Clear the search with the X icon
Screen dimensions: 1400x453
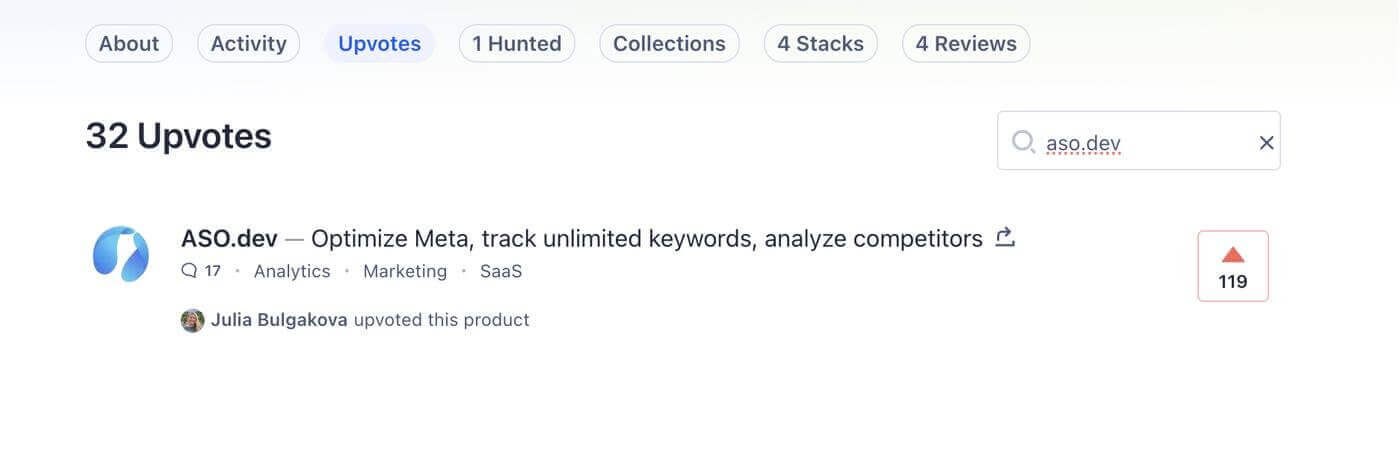1266,143
